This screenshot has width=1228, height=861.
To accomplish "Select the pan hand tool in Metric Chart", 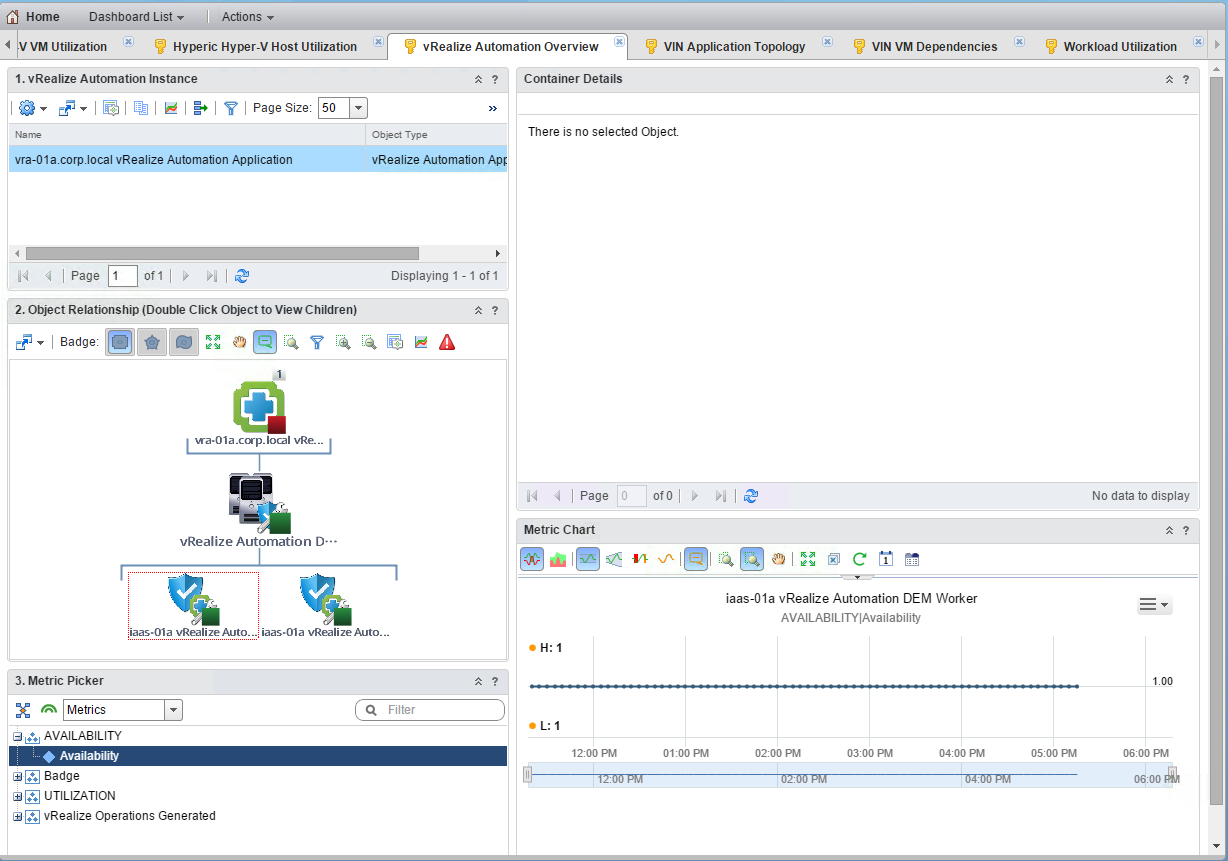I will (x=780, y=559).
